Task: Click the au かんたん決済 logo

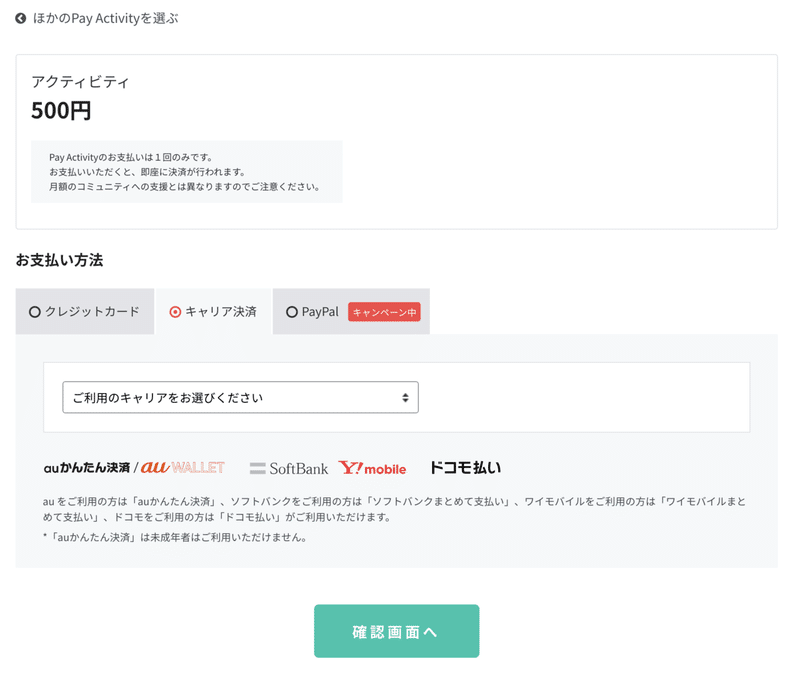Action: (x=85, y=467)
